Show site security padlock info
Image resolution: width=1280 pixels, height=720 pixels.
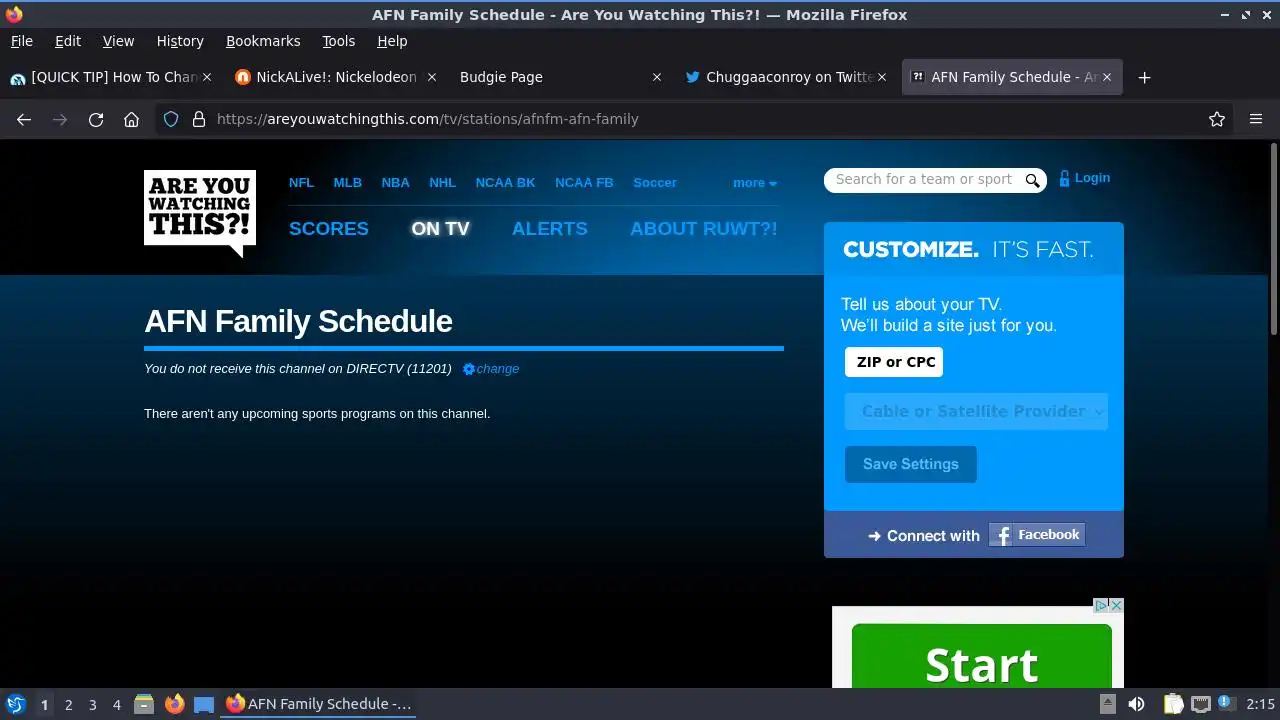(199, 119)
